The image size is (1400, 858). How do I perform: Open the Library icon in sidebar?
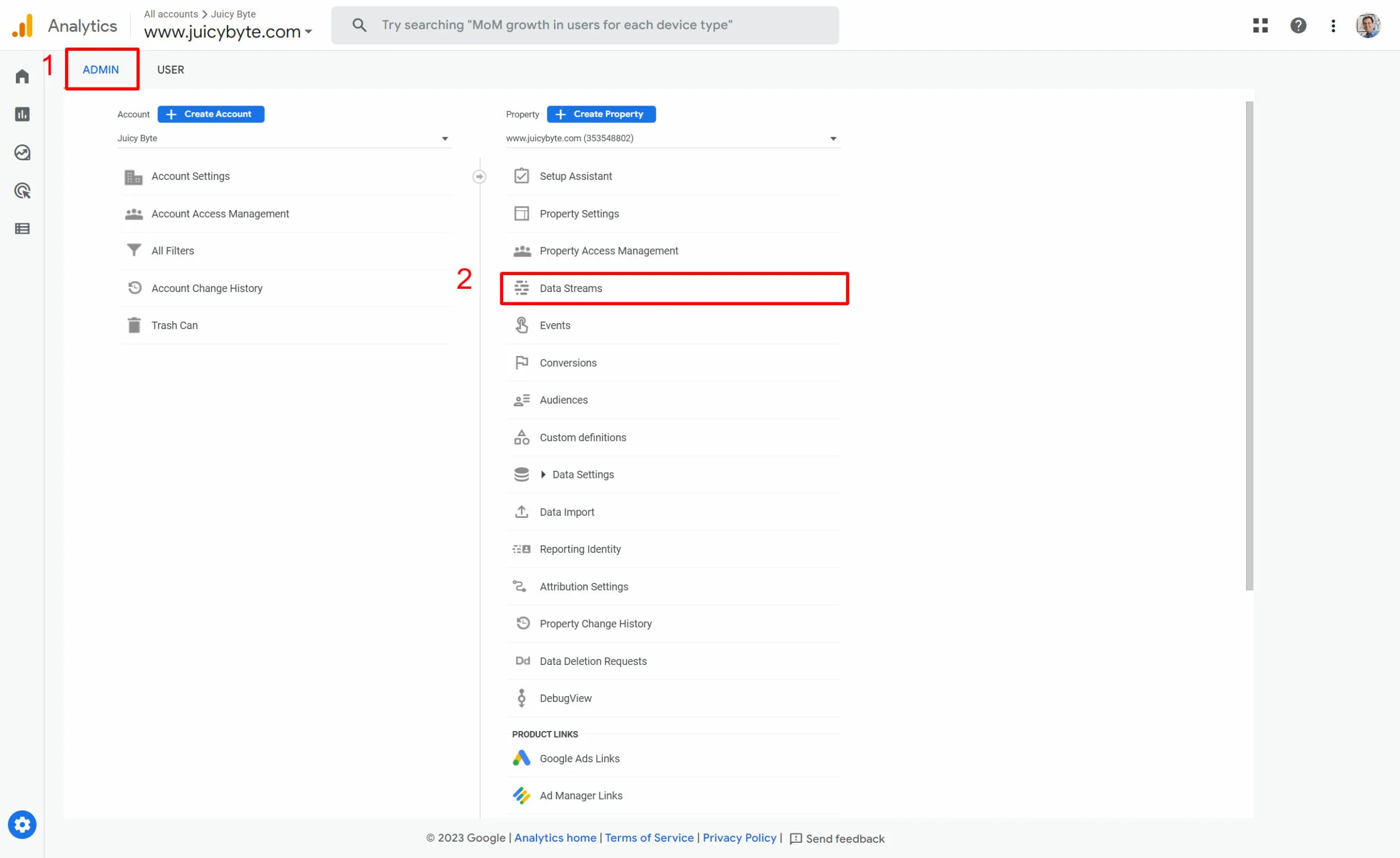click(22, 228)
